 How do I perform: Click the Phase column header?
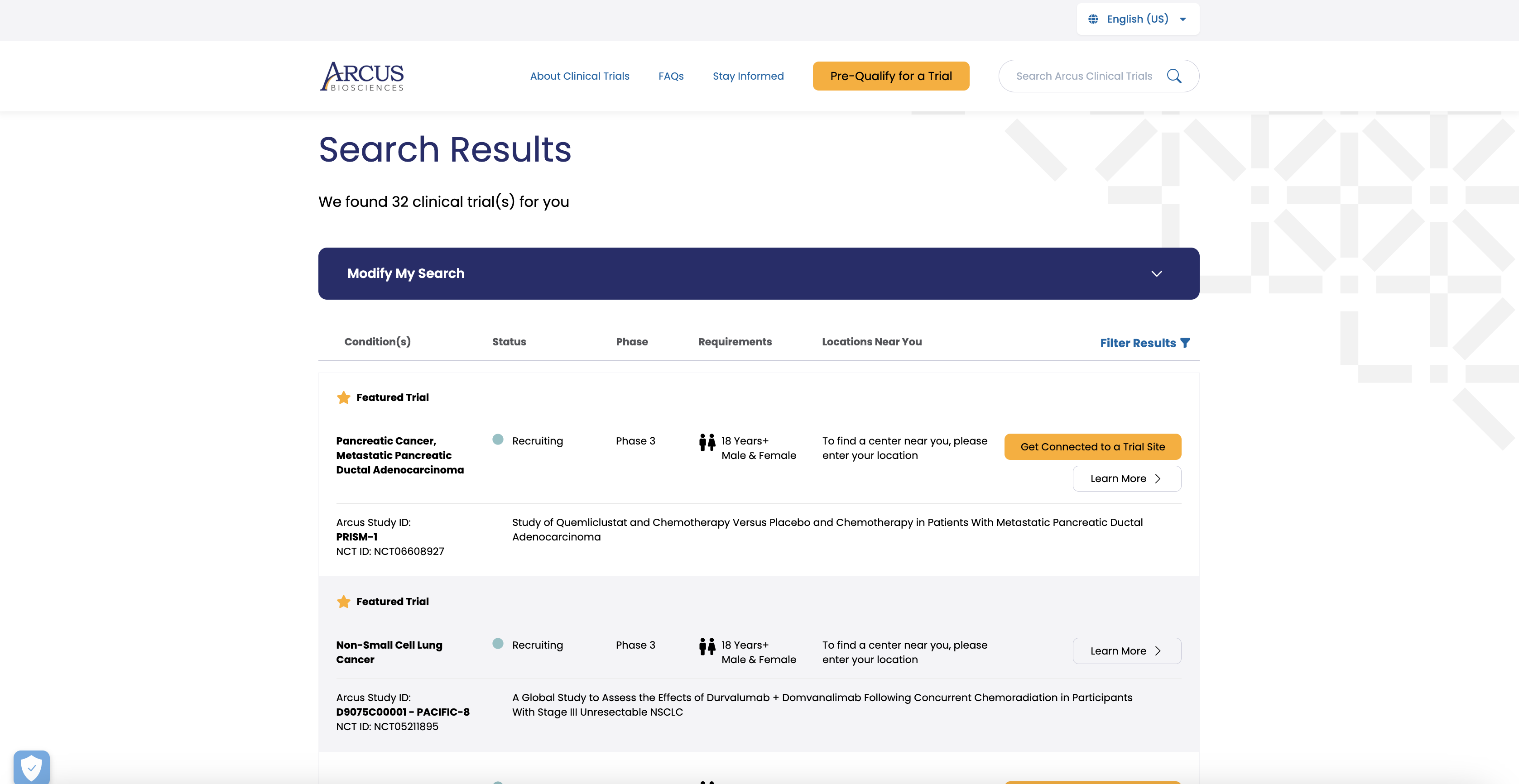[631, 342]
